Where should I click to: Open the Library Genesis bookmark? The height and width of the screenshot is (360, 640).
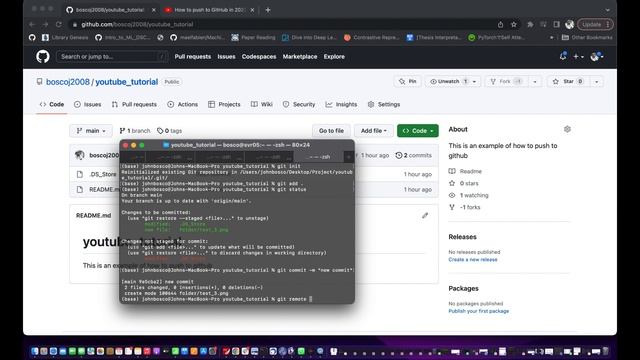pyautogui.click(x=65, y=37)
